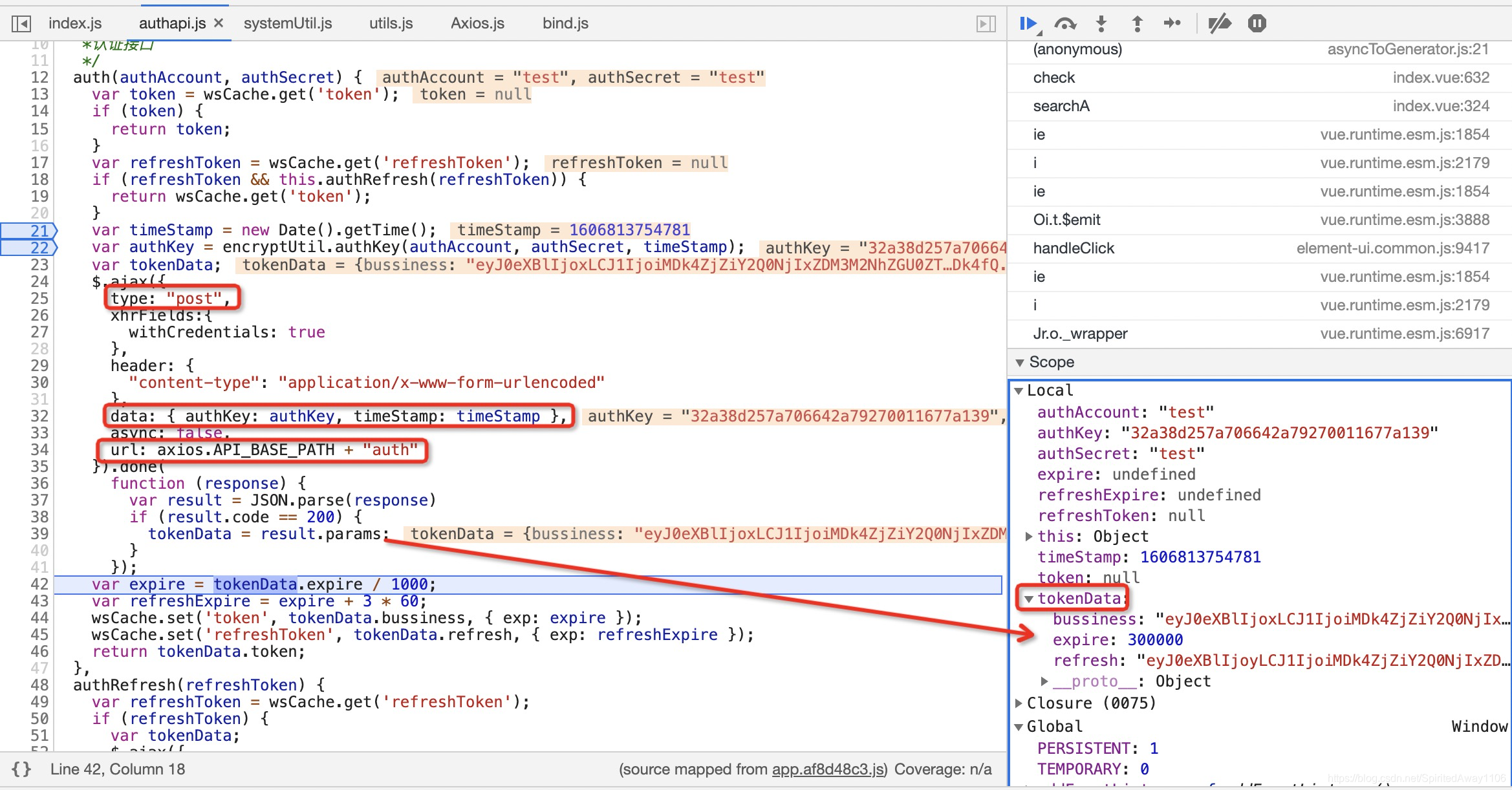The width and height of the screenshot is (1512, 790).
Task: Click the step icon in debugger
Action: [1172, 24]
